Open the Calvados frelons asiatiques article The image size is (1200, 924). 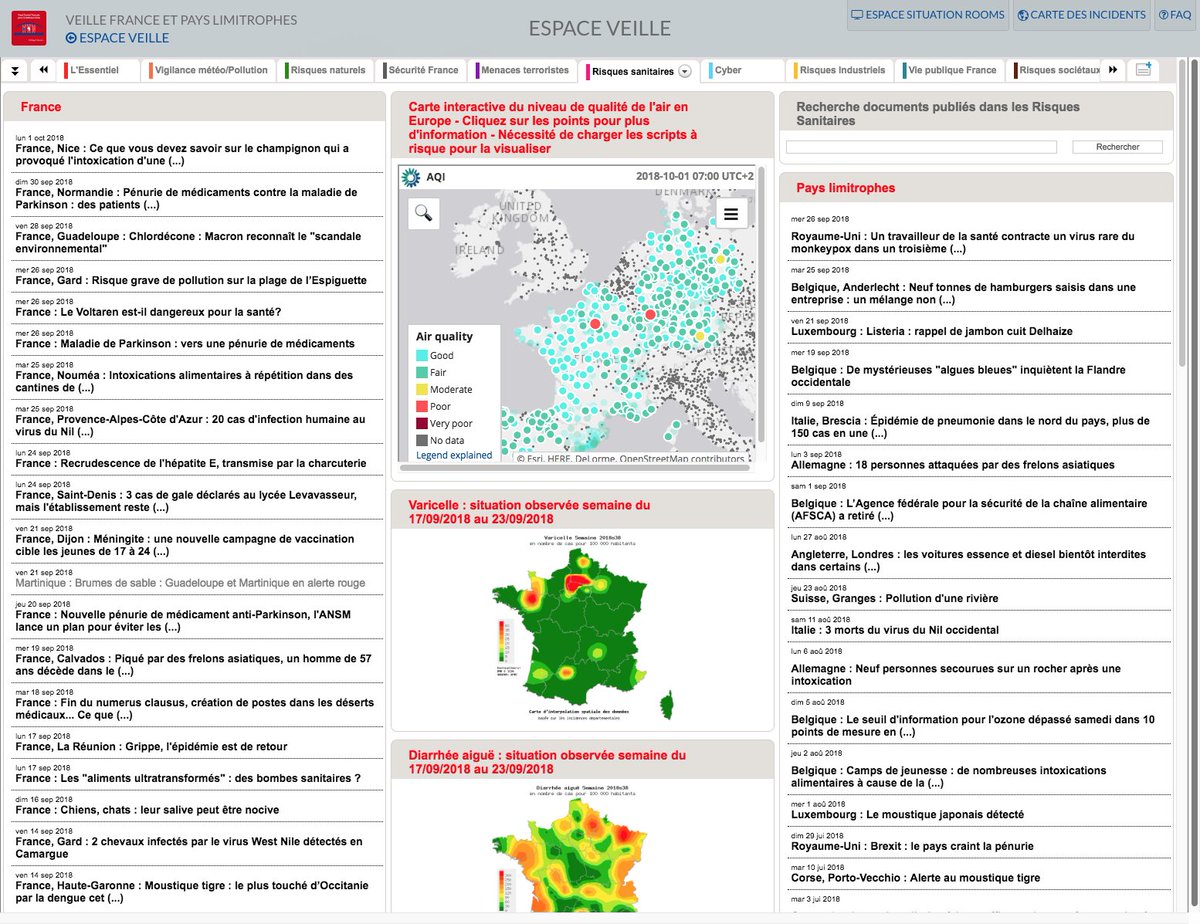click(x=193, y=665)
